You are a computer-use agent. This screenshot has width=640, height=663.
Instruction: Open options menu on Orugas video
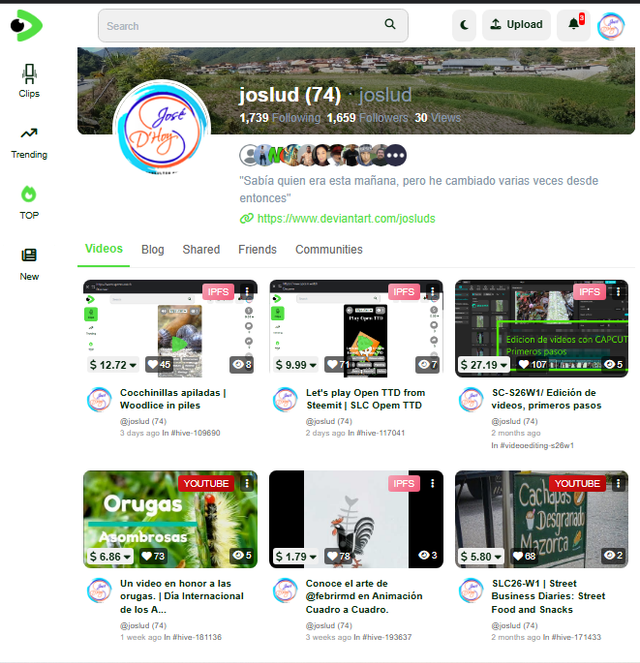247,483
